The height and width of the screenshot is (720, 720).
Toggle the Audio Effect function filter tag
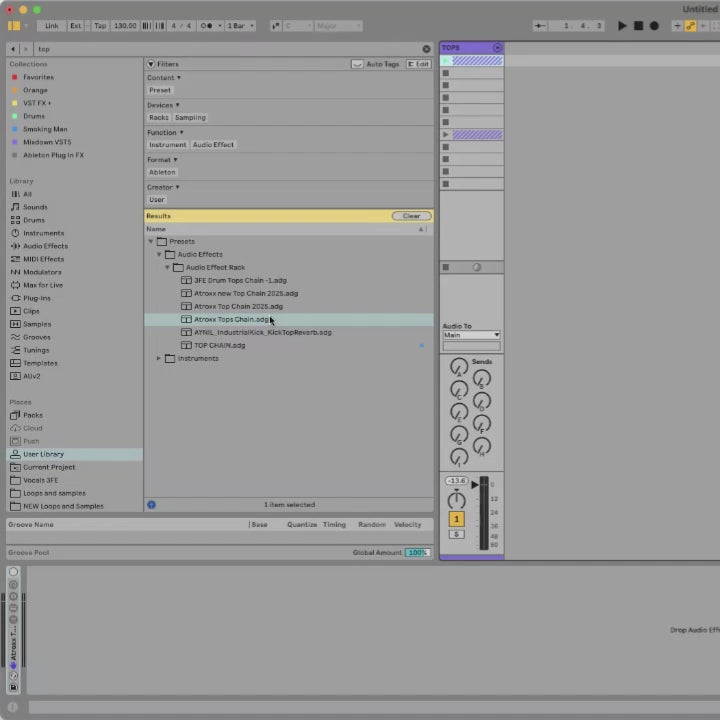tap(213, 145)
